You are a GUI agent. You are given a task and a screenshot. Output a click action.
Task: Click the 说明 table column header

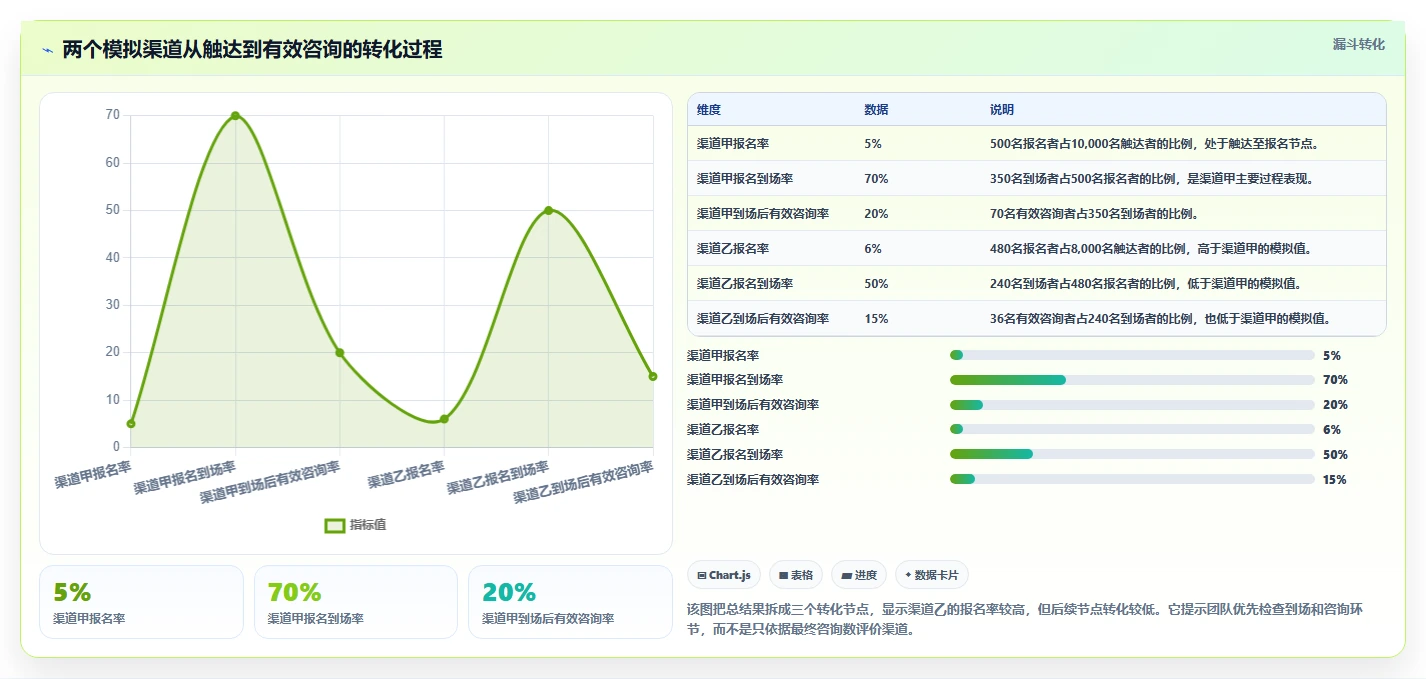(1002, 109)
